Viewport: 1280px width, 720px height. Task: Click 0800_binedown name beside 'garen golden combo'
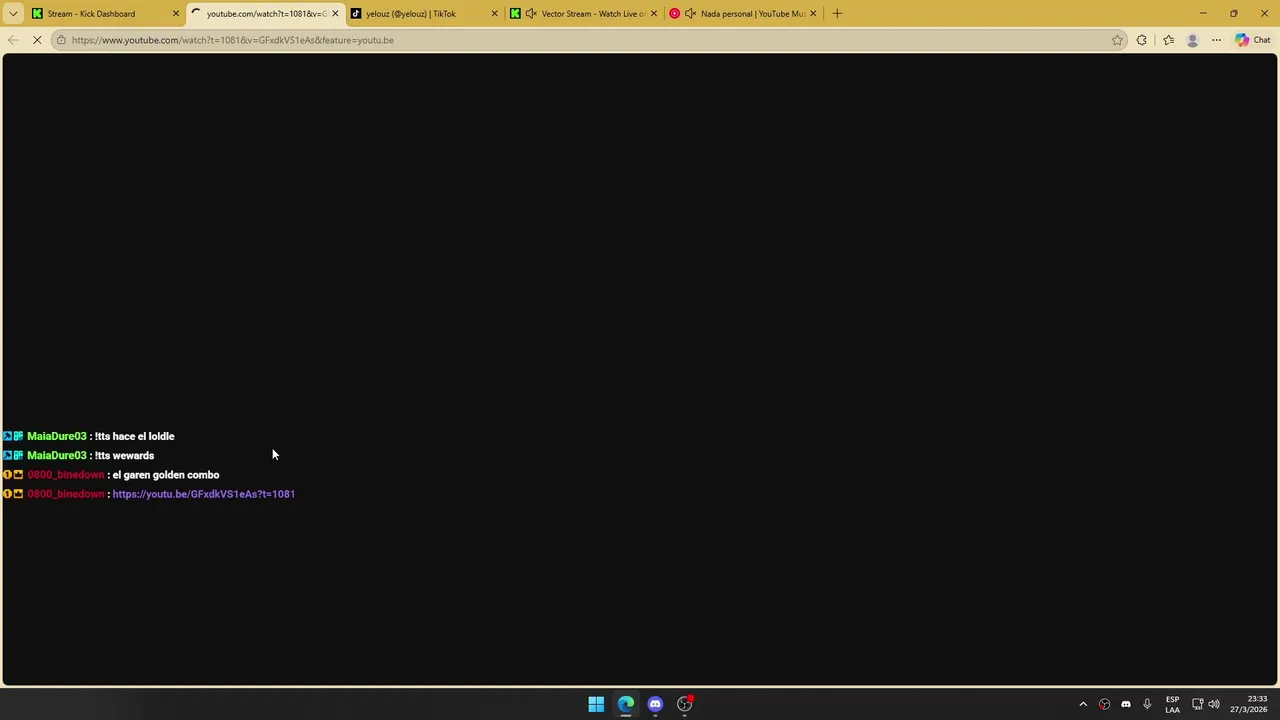(65, 475)
